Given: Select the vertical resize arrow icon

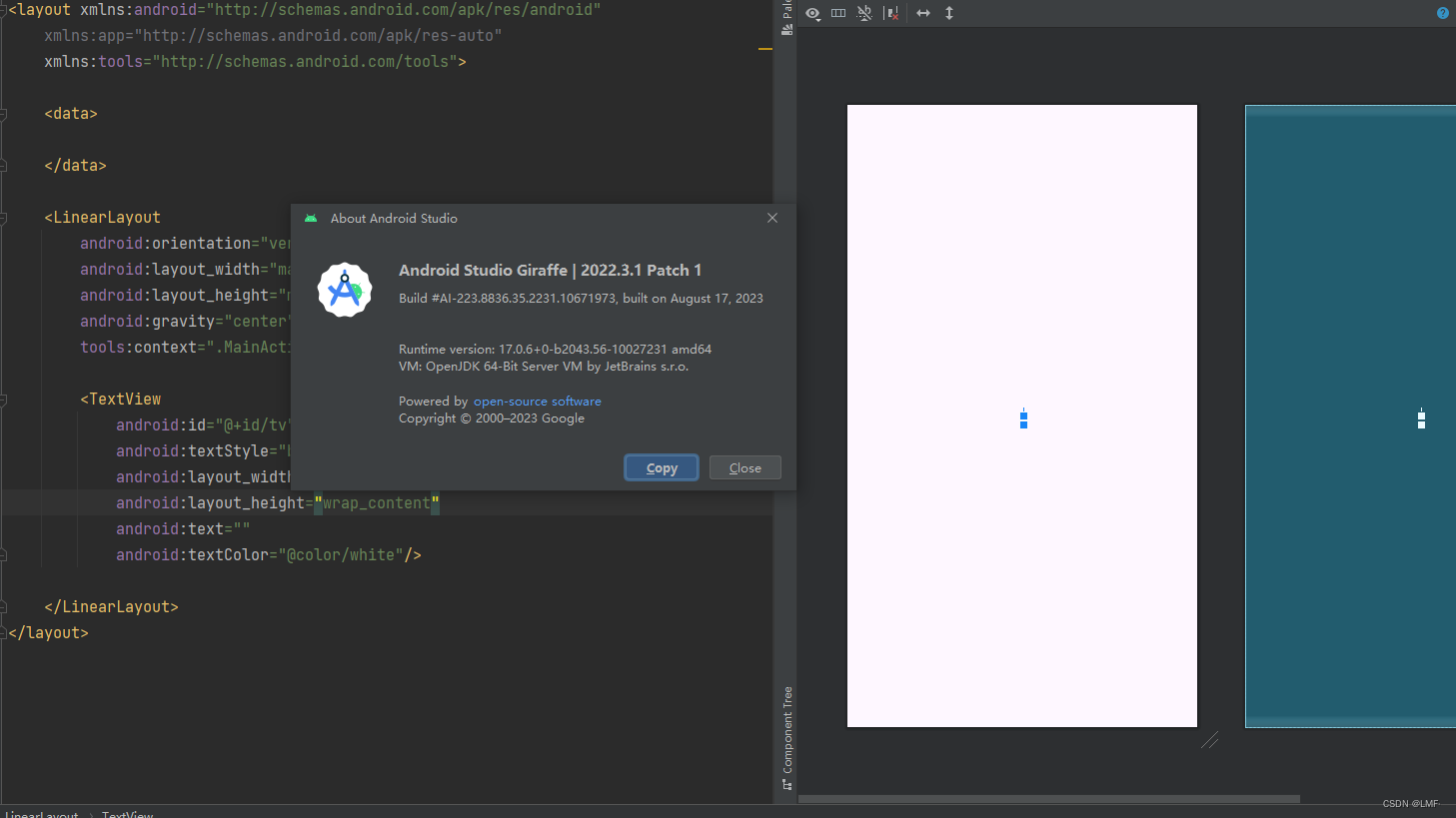Looking at the screenshot, I should click(948, 13).
